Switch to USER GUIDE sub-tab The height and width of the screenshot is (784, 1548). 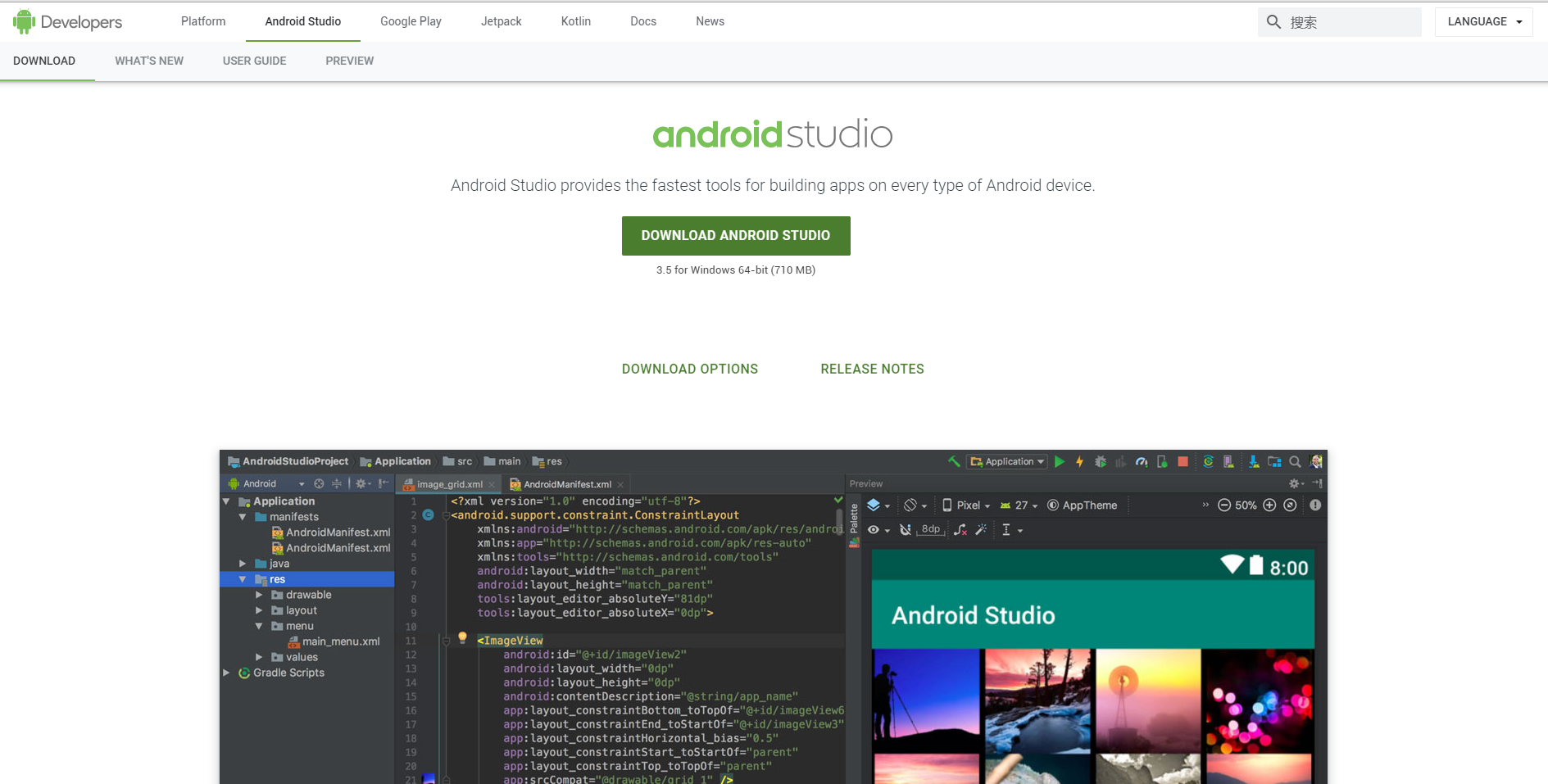tap(254, 61)
